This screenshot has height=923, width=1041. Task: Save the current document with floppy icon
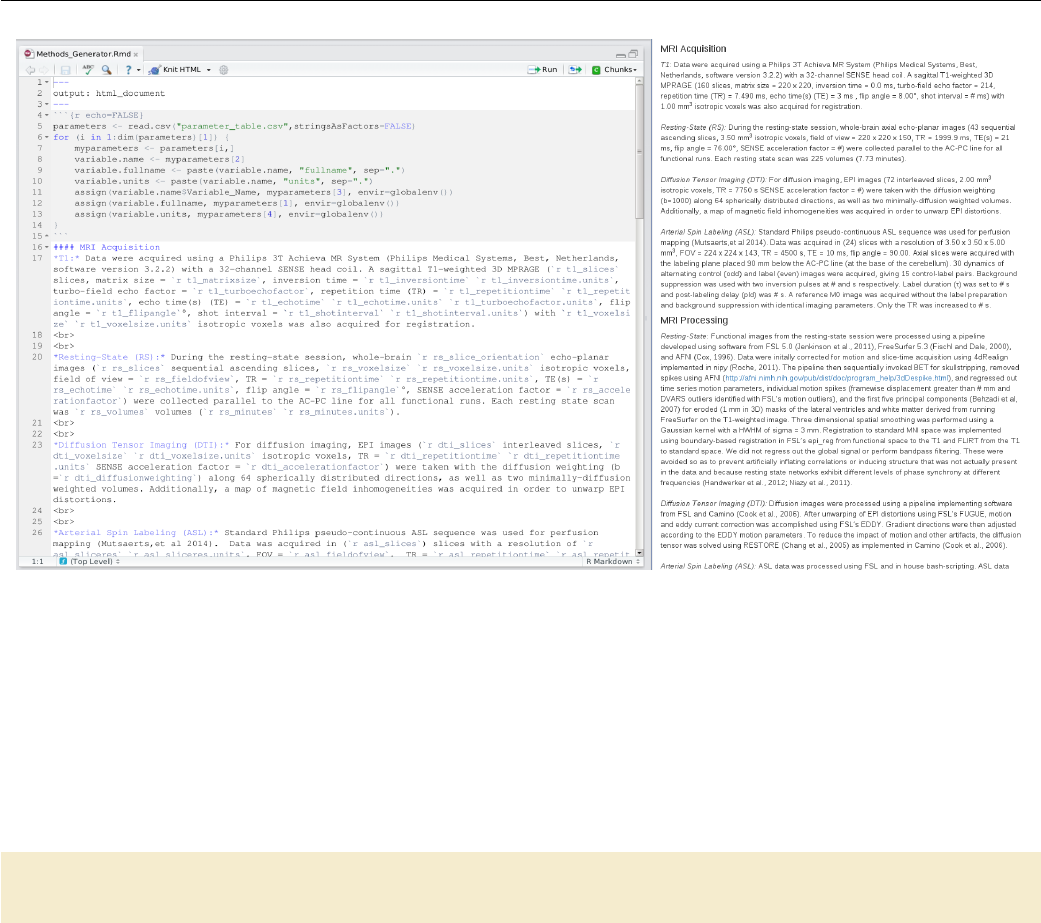(x=65, y=70)
